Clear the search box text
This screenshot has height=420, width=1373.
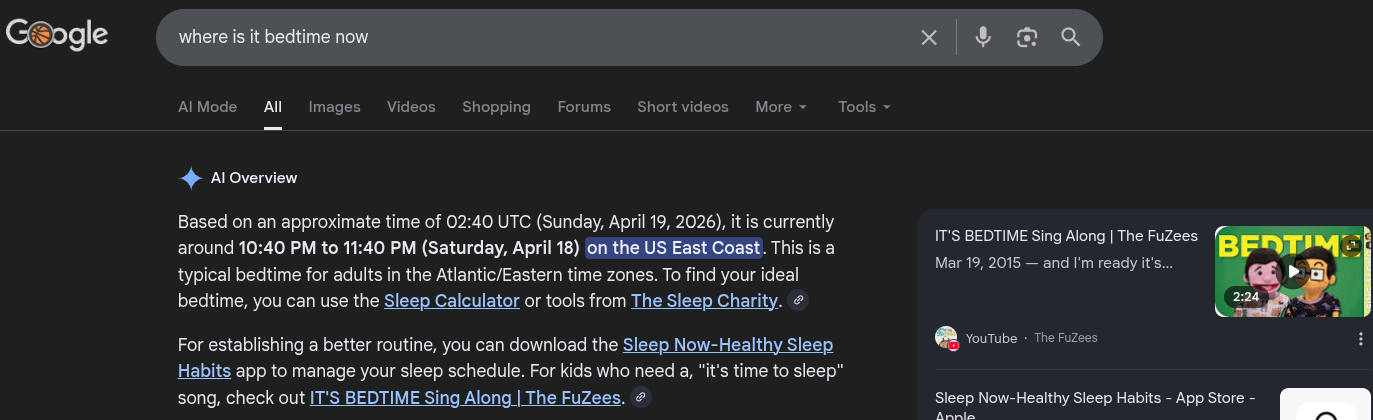click(929, 38)
